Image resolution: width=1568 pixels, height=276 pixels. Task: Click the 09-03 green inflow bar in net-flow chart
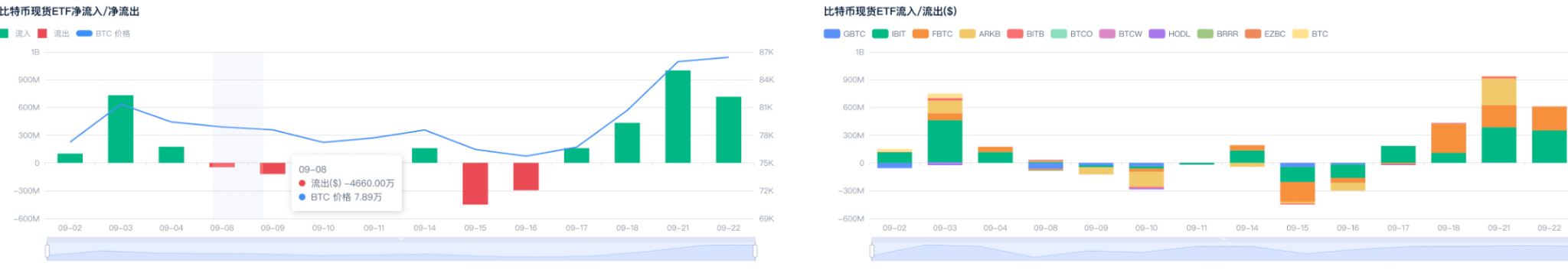(120, 129)
